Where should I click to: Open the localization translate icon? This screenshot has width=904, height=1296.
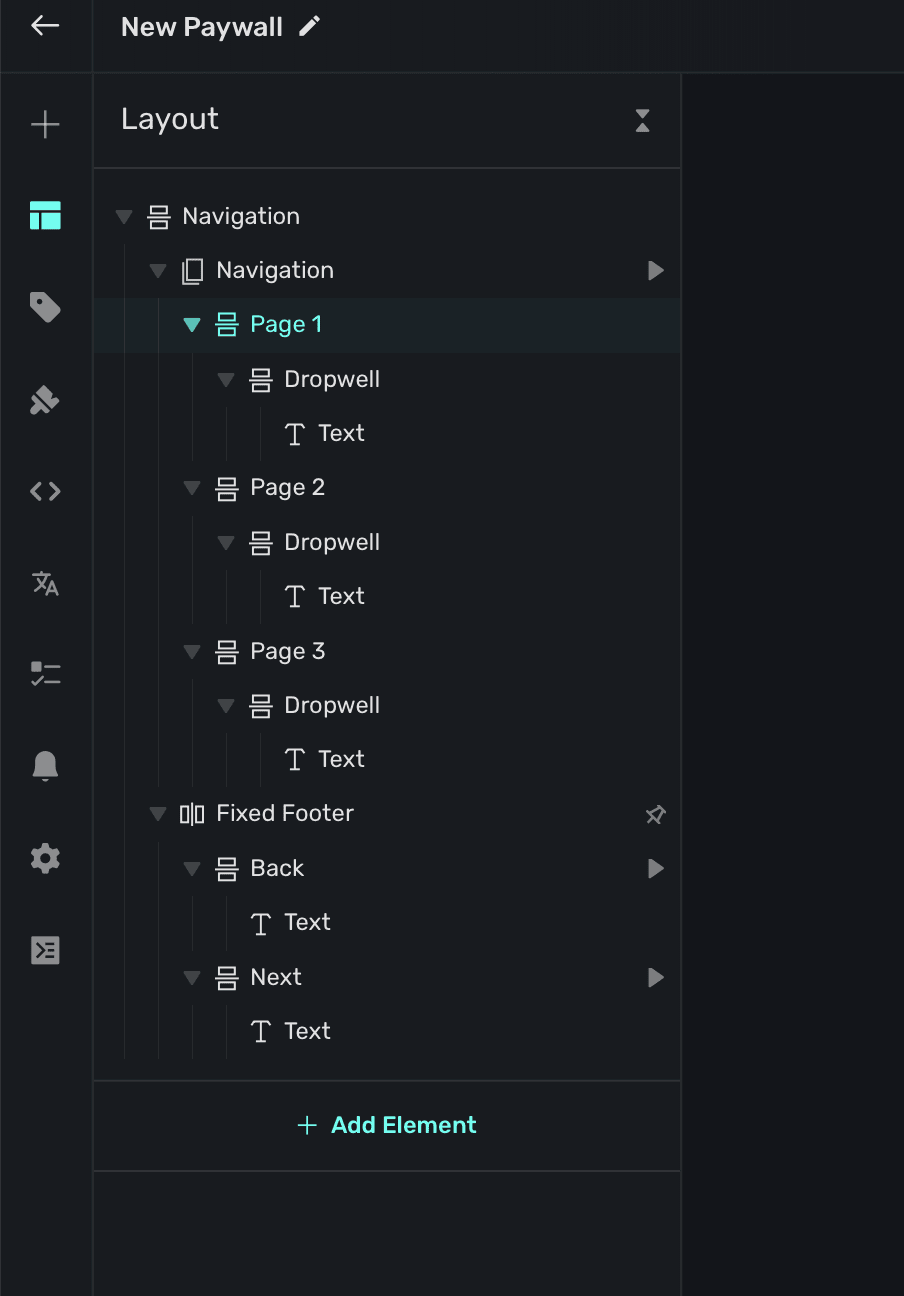45,583
